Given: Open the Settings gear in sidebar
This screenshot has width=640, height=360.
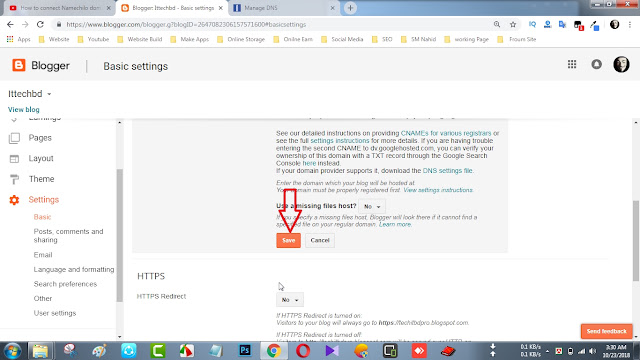Looking at the screenshot, I should 14,200.
